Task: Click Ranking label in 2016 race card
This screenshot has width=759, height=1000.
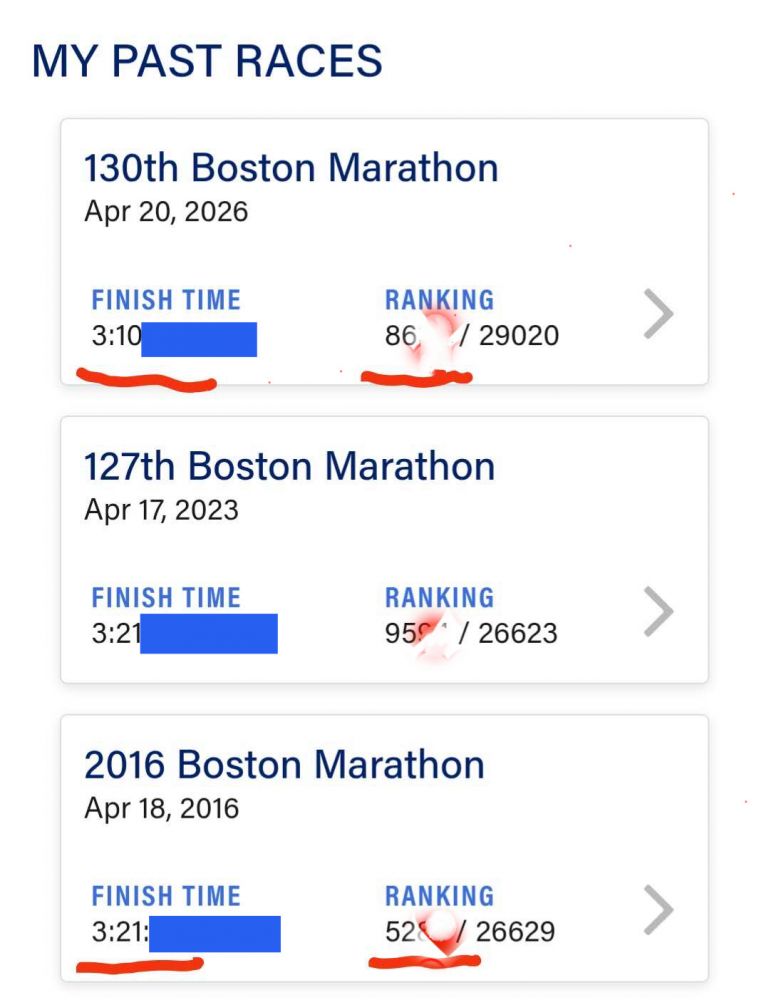Action: click(439, 896)
